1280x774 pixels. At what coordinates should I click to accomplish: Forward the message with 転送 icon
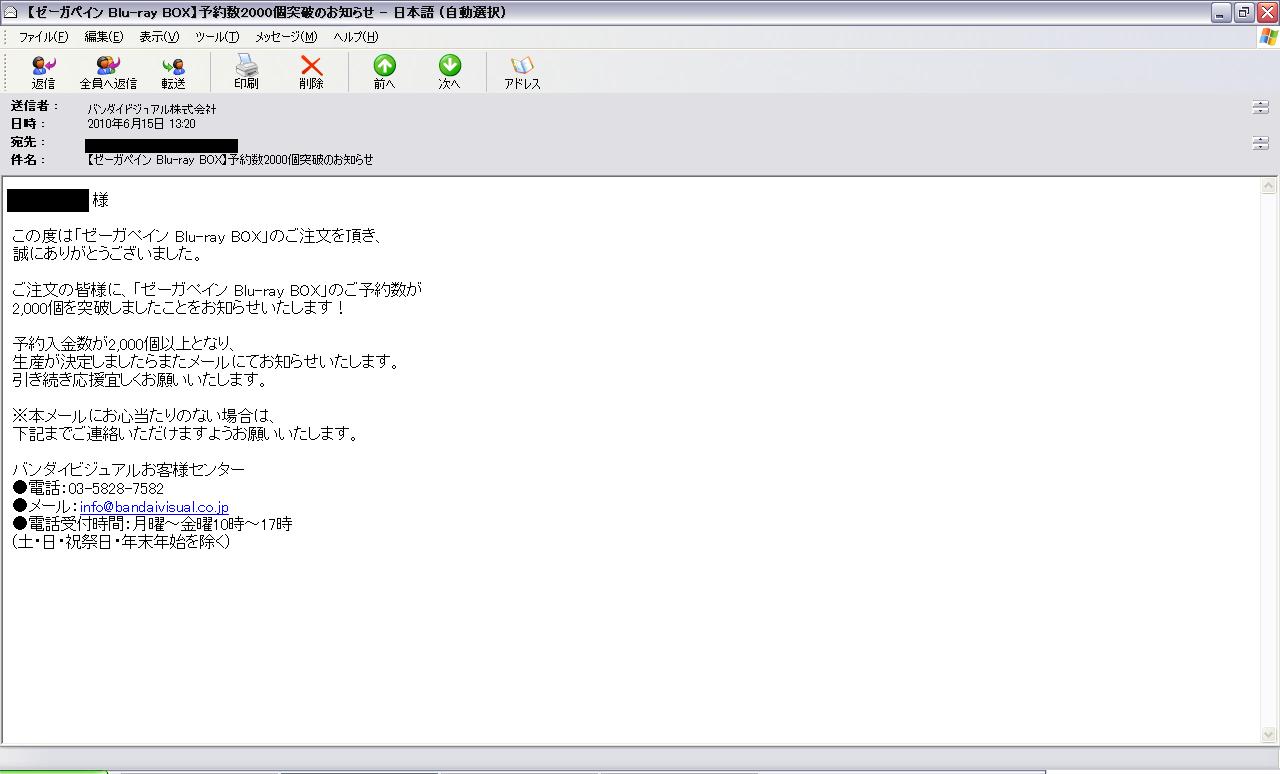173,72
